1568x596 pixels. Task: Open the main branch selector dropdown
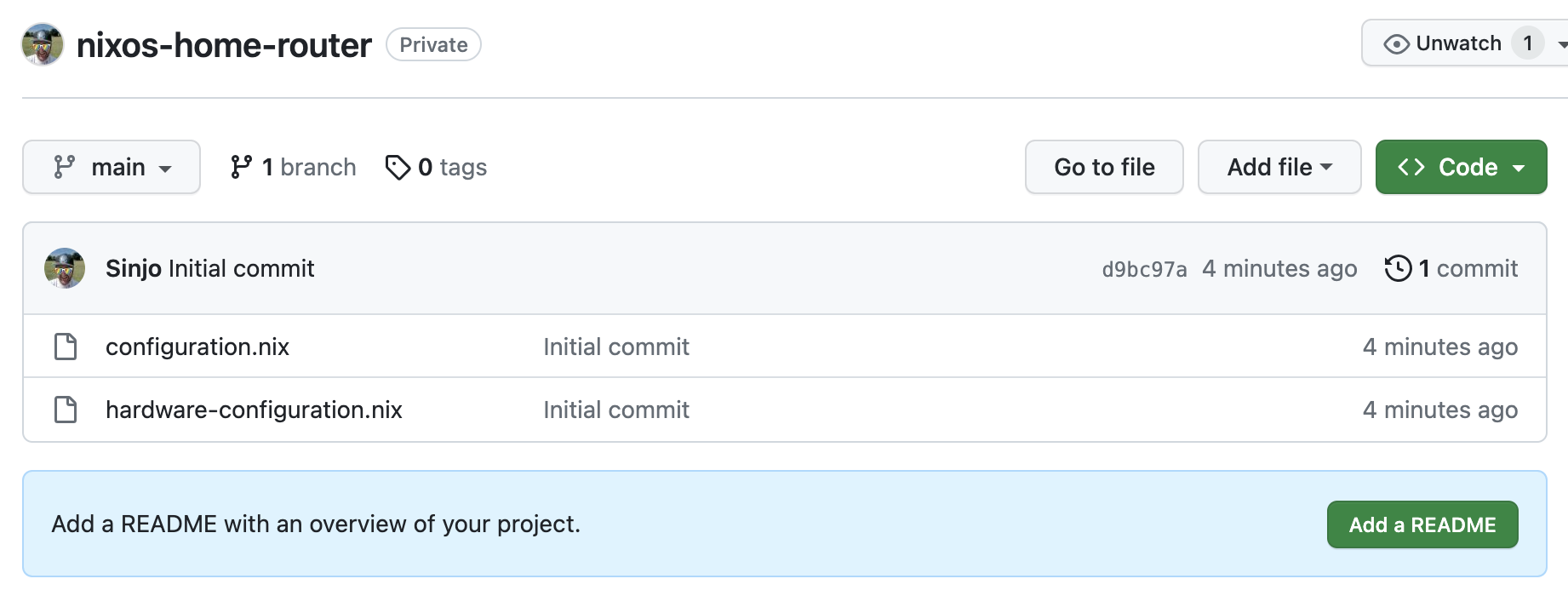[112, 167]
